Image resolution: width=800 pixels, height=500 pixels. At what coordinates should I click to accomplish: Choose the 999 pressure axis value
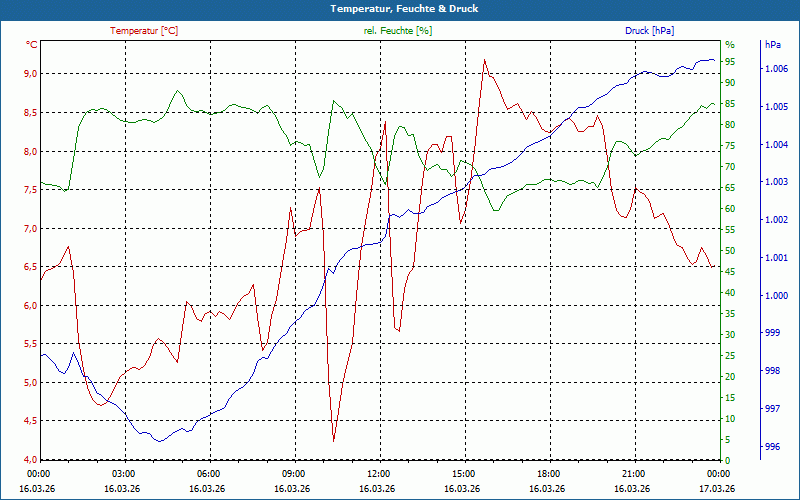tap(772, 333)
